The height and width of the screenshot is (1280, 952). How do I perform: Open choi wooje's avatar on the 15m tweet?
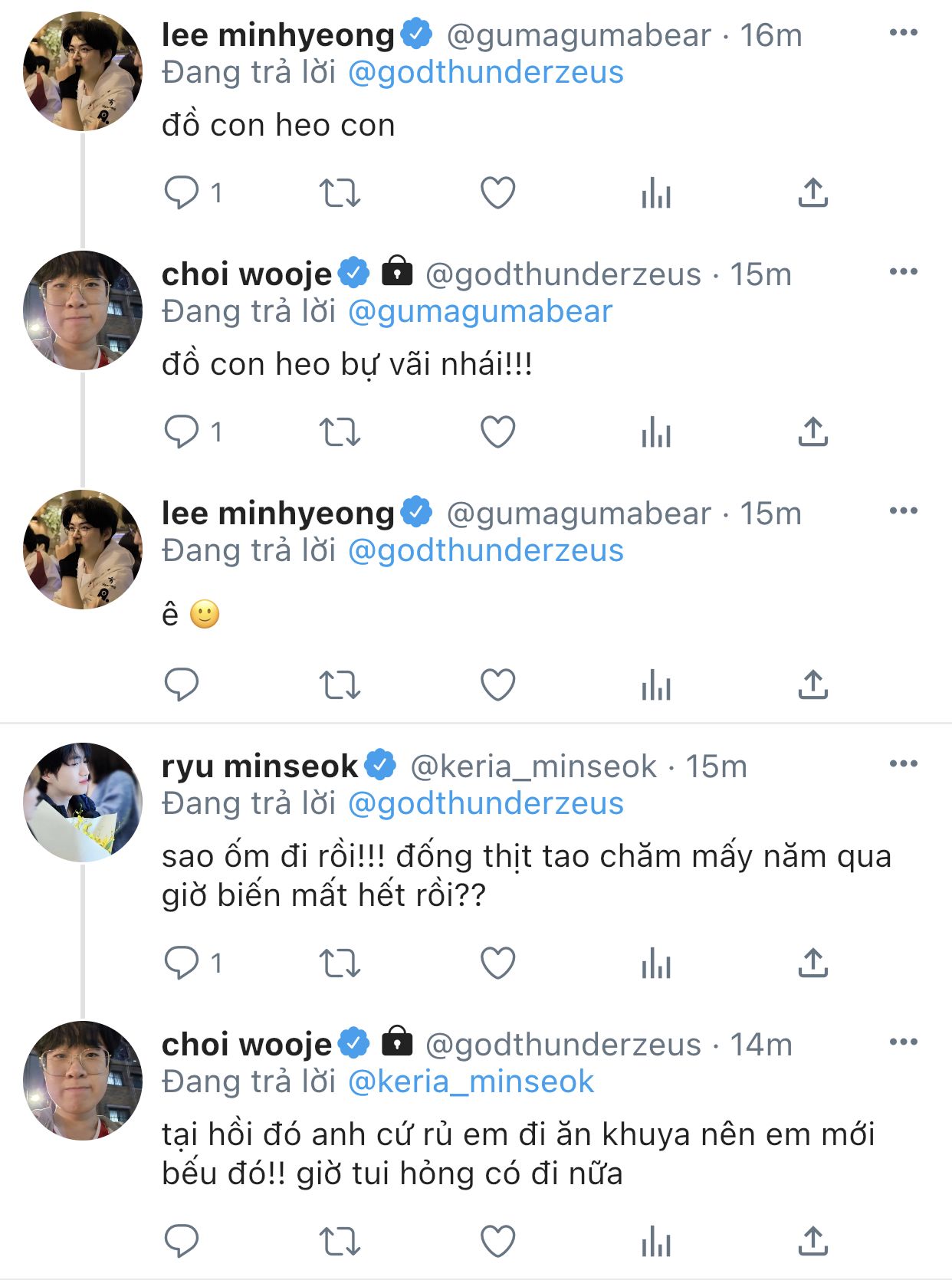[83, 310]
